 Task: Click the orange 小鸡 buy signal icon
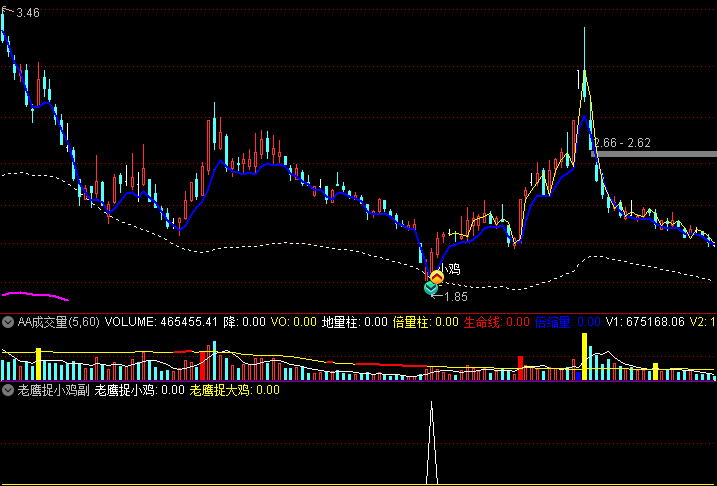[437, 277]
